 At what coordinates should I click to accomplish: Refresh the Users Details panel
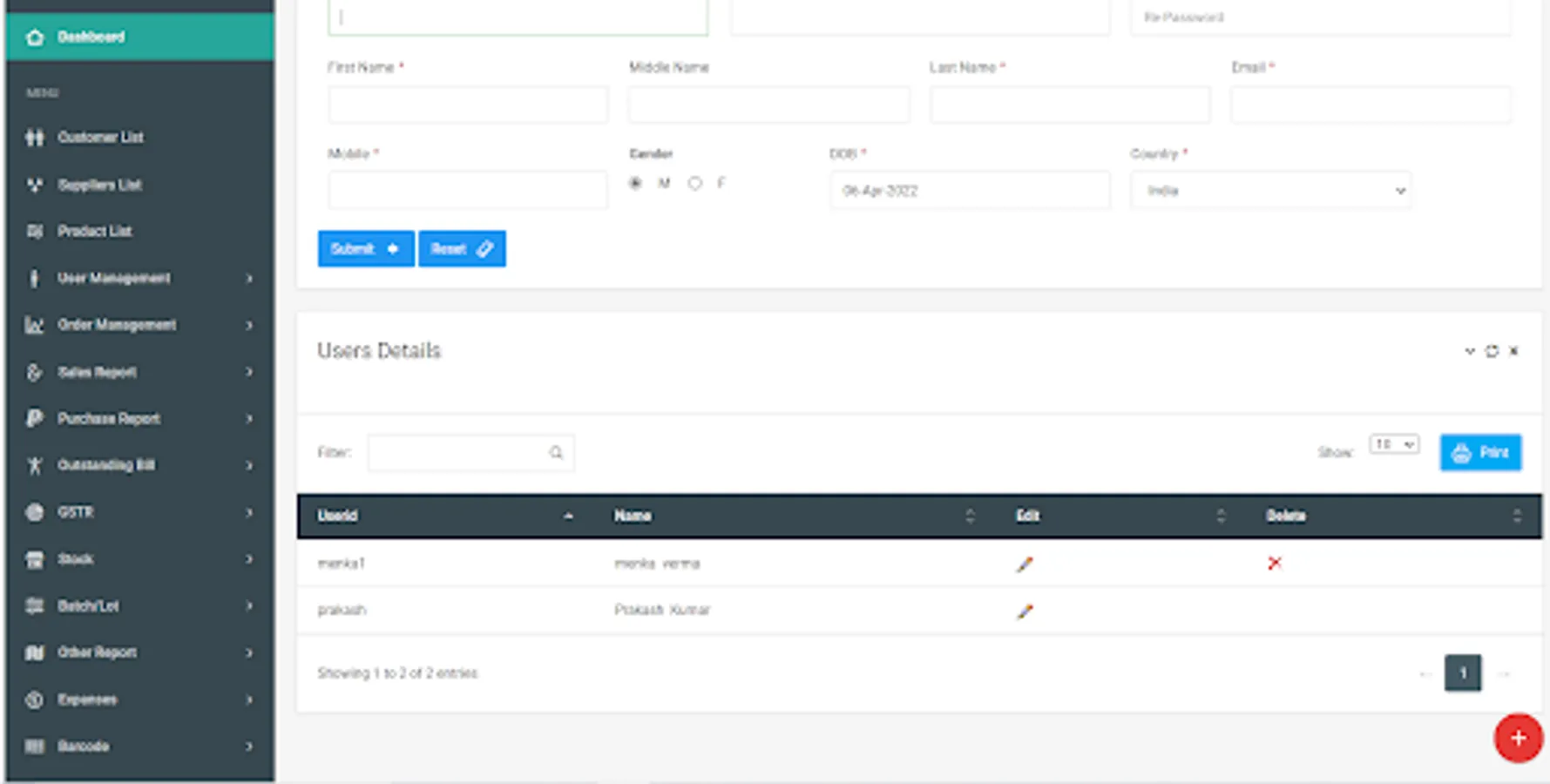click(1492, 351)
